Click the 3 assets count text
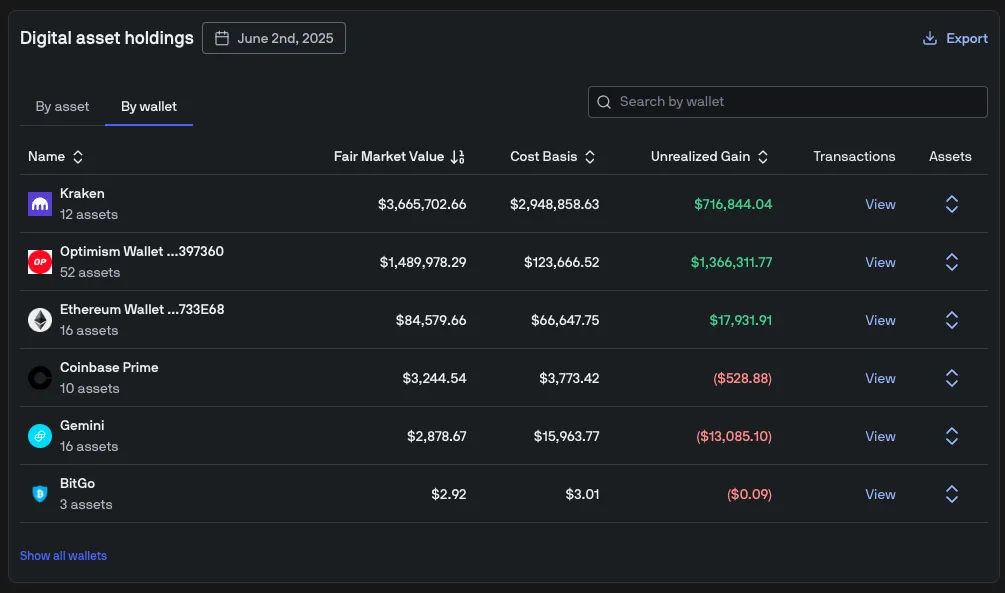Viewport: 1005px width, 593px height. [x=86, y=505]
